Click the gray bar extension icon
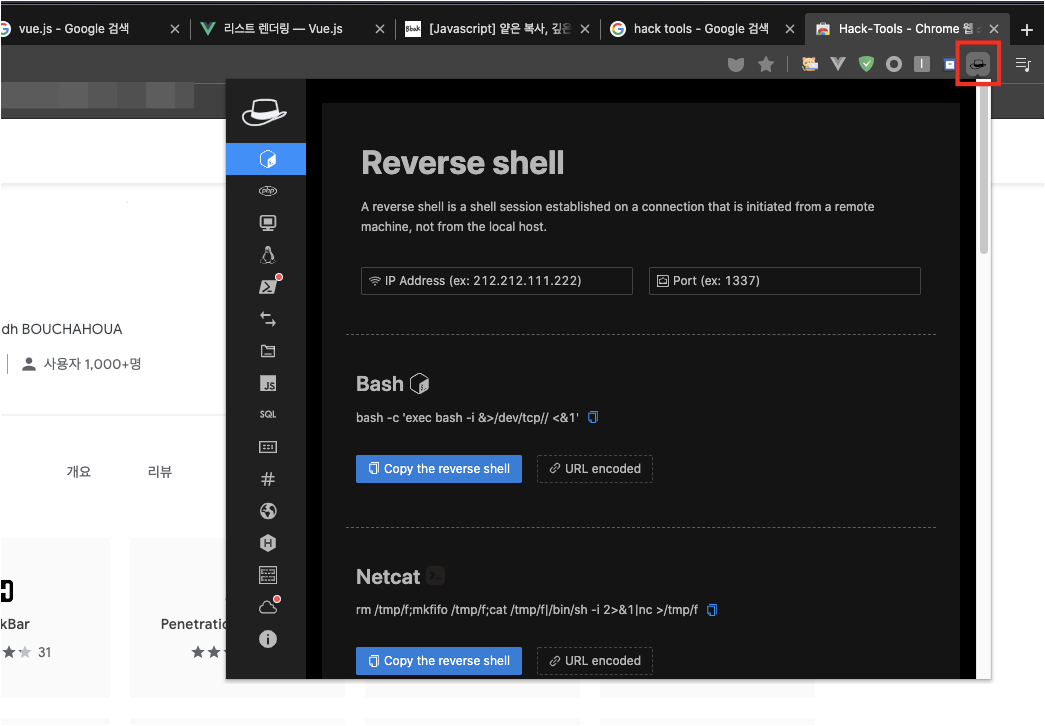1045x726 pixels. [922, 64]
